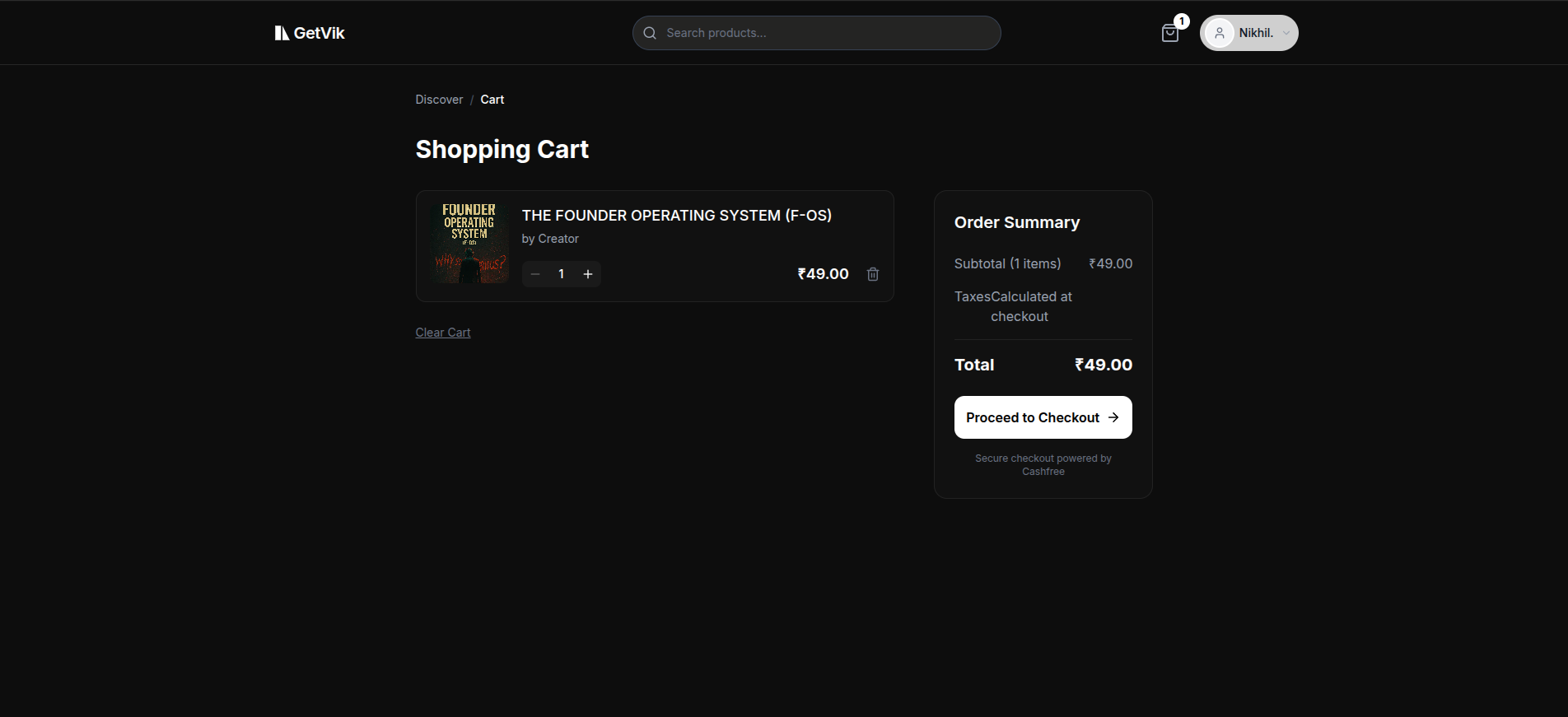The height and width of the screenshot is (717, 1568).
Task: Click the product title THE FOUNDER OPERATING SYSTEM
Action: coord(676,216)
